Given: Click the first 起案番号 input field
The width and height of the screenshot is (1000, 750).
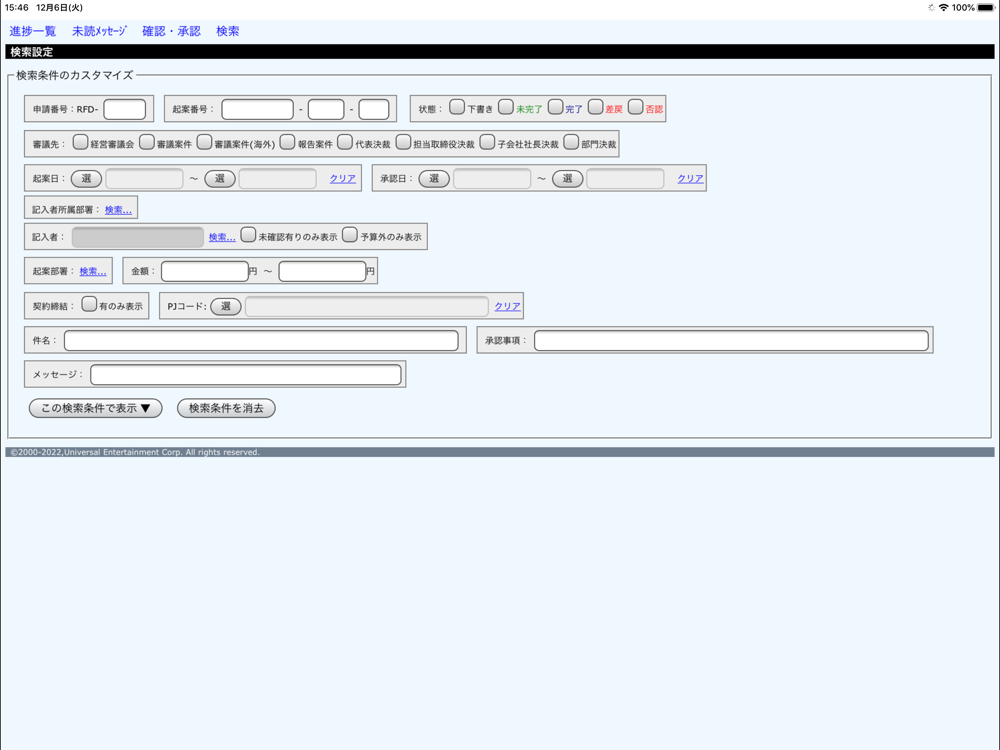Looking at the screenshot, I should click(258, 109).
